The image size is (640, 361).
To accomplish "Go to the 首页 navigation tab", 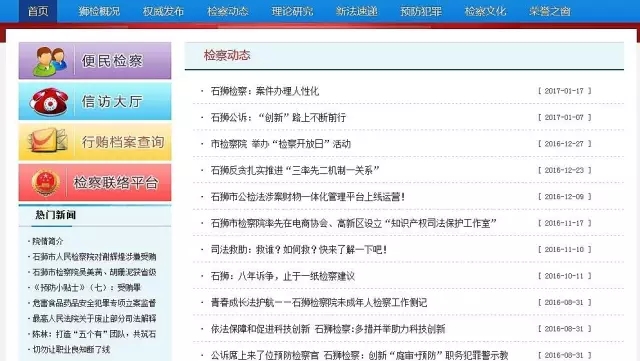I will click(38, 11).
